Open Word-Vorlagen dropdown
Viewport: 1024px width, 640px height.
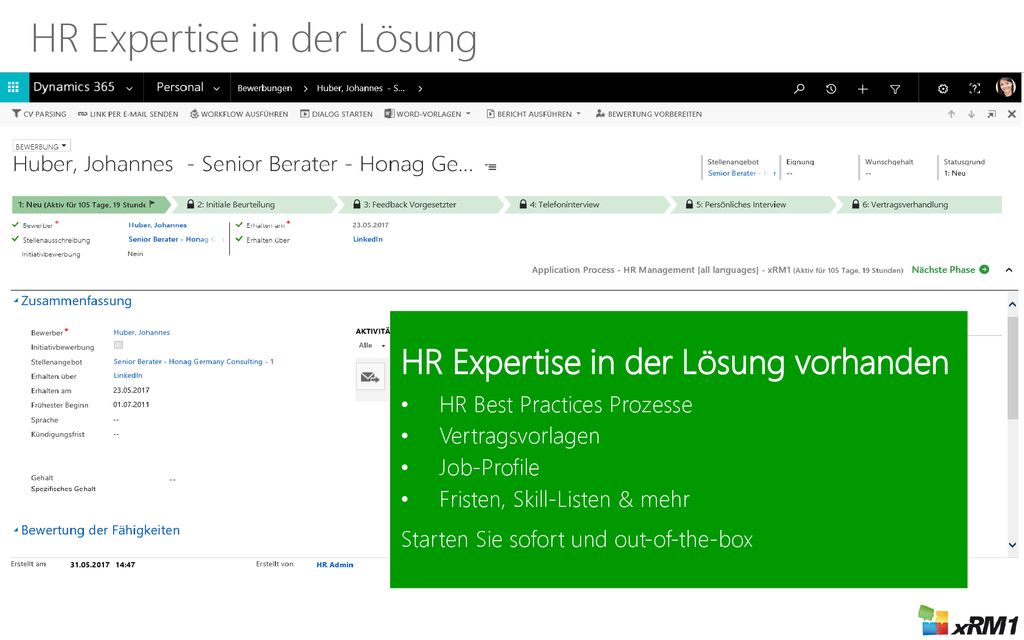427,114
